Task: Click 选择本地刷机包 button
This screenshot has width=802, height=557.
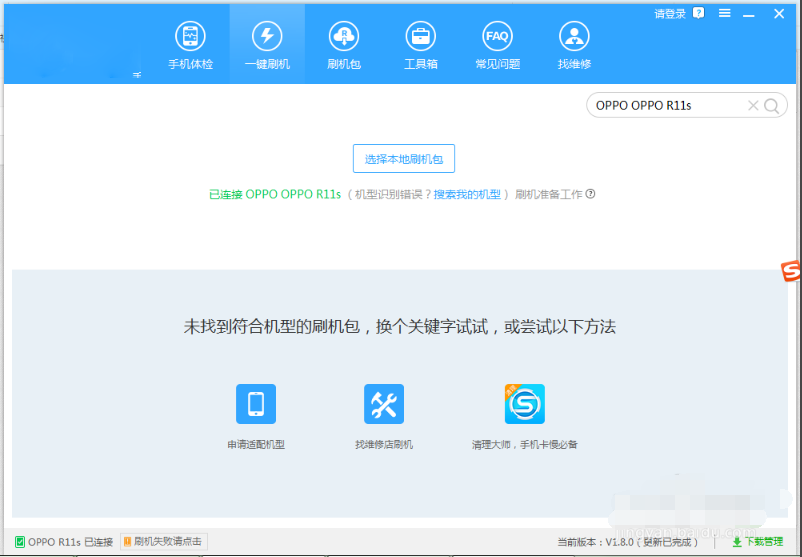Action: (x=404, y=159)
